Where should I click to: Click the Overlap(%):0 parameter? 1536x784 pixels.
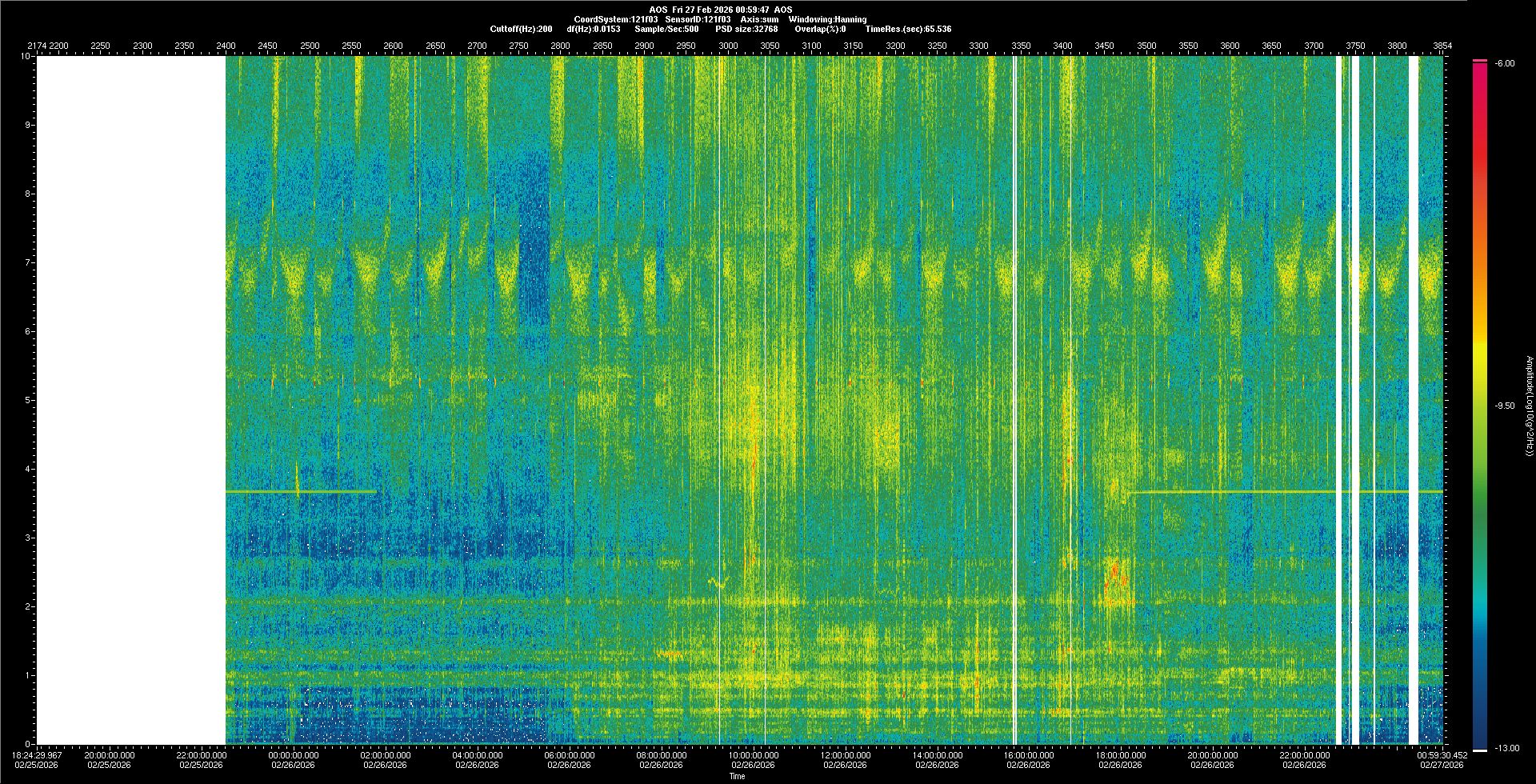(820, 29)
